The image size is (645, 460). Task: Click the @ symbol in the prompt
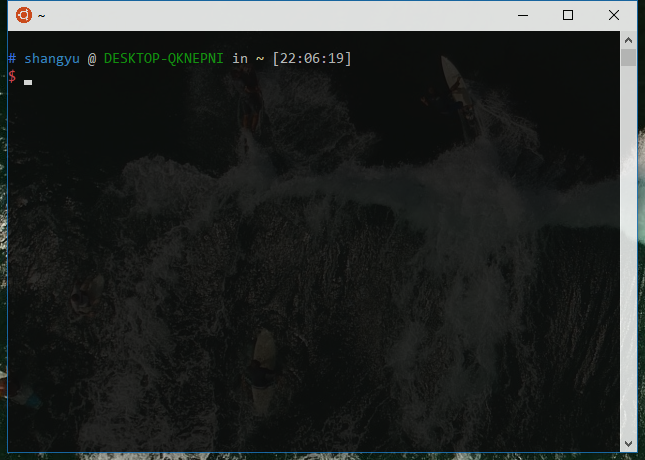91,59
